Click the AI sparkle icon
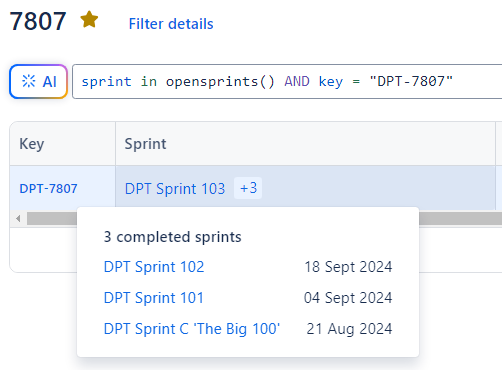502x370 pixels. (28, 81)
